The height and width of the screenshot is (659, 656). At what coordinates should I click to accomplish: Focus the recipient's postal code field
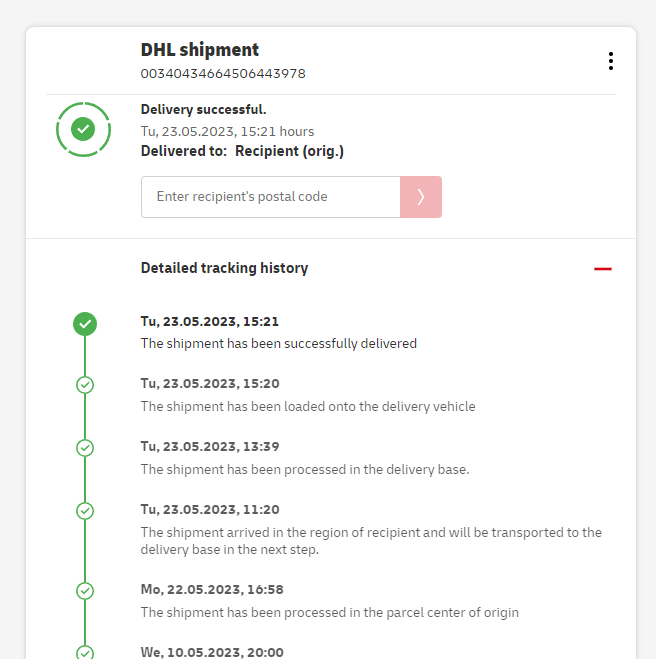(x=270, y=197)
